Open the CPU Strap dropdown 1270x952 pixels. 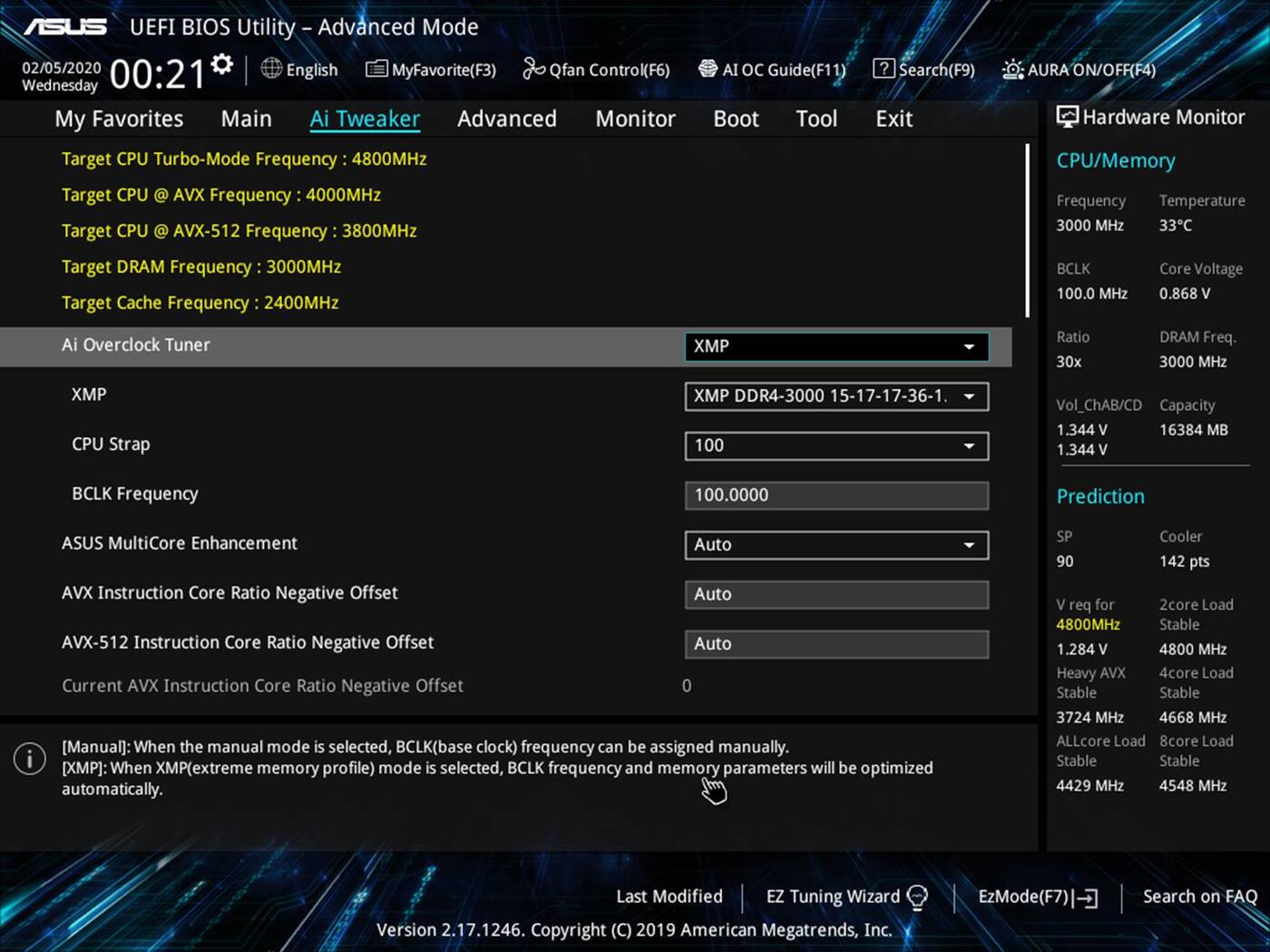(x=835, y=445)
